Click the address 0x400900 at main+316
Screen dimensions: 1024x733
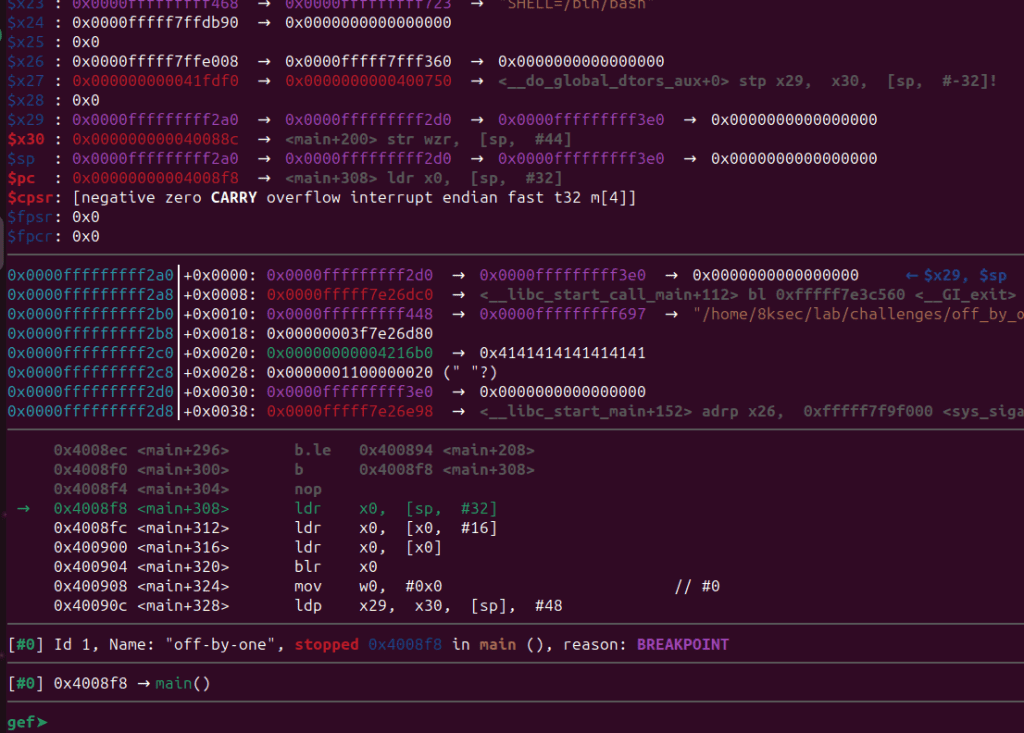point(90,547)
